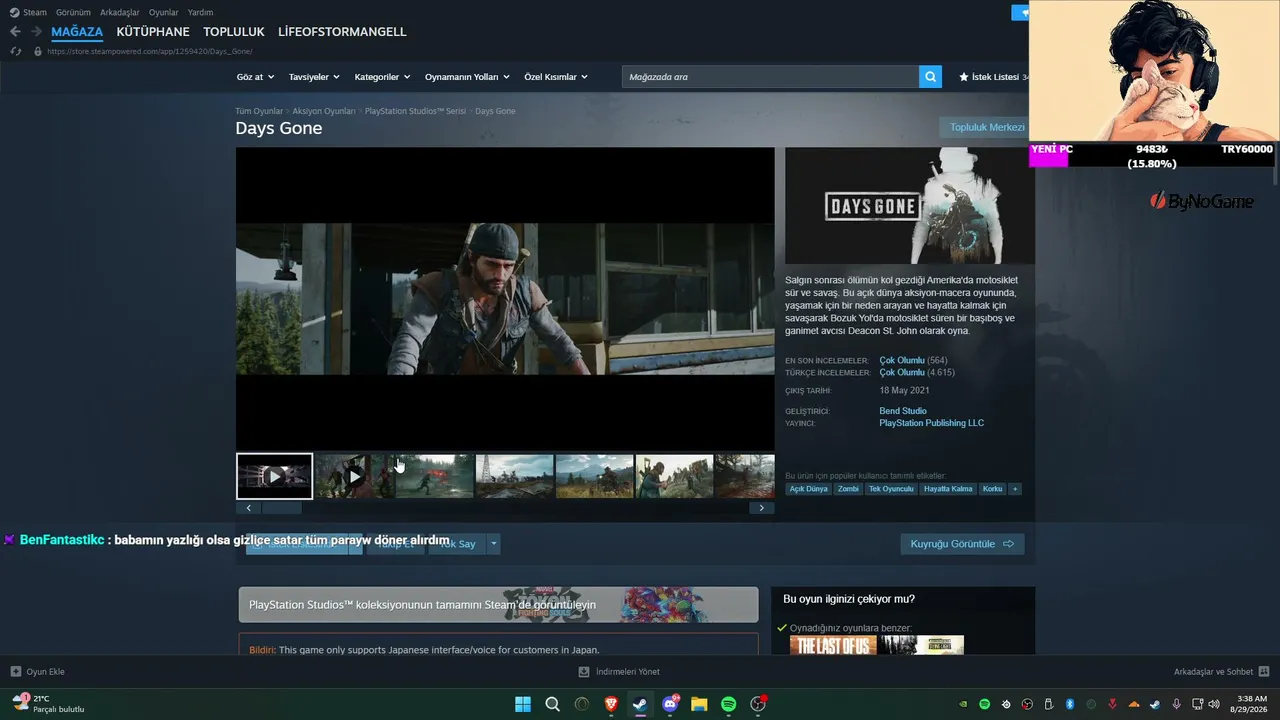Add a tag with the plus button
Viewport: 1280px width, 720px height.
[x=1015, y=489]
